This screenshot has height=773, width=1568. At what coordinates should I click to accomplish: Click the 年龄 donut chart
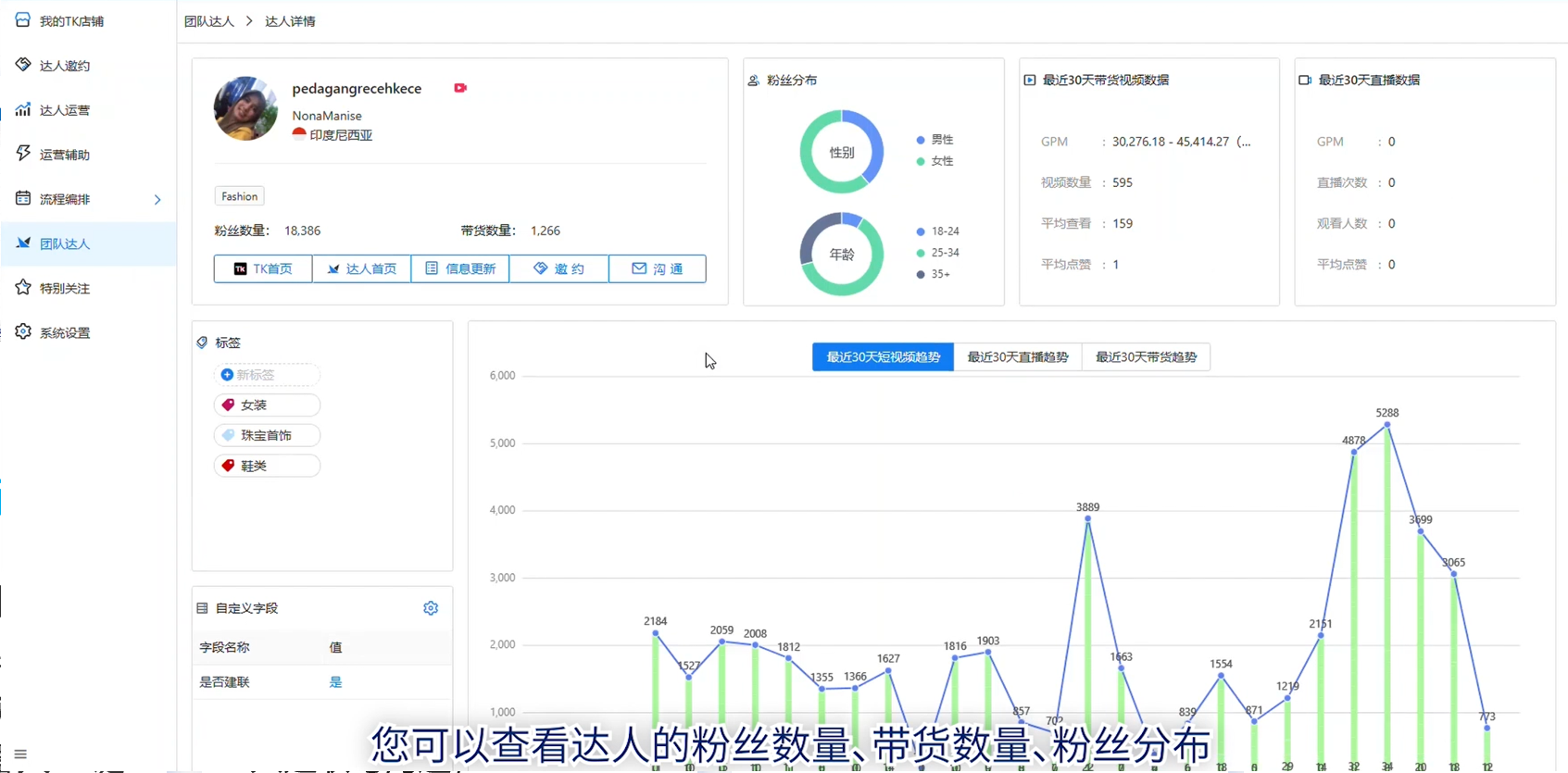(842, 254)
